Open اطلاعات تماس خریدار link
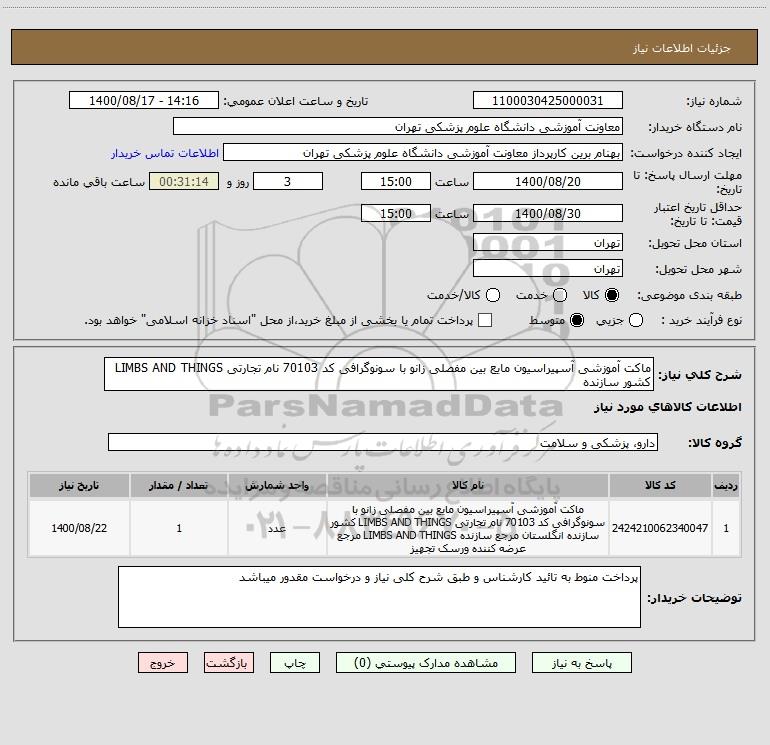This screenshot has width=770, height=745. coord(165,153)
